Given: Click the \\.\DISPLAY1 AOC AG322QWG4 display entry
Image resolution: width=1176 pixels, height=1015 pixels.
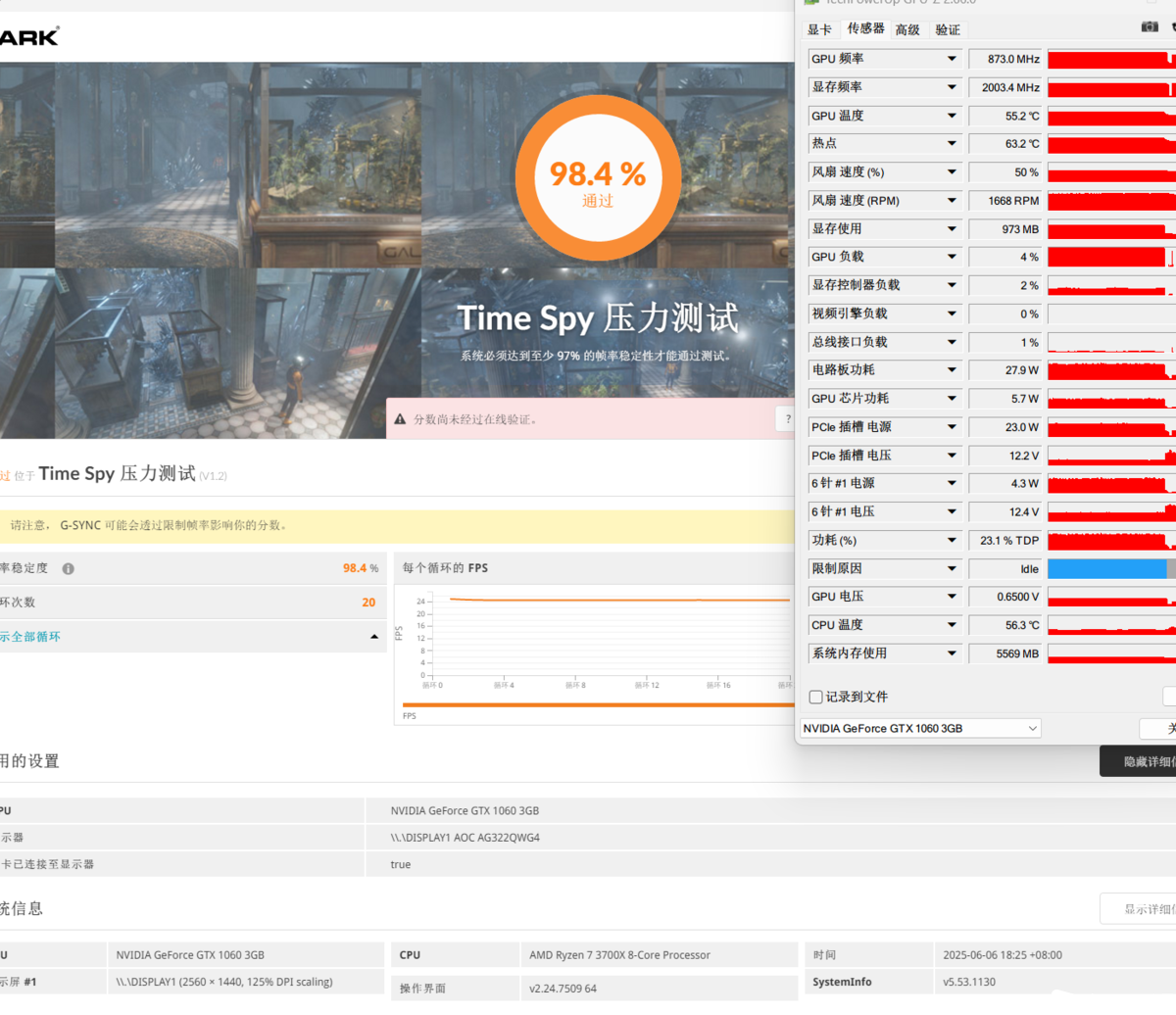Looking at the screenshot, I should click(465, 838).
